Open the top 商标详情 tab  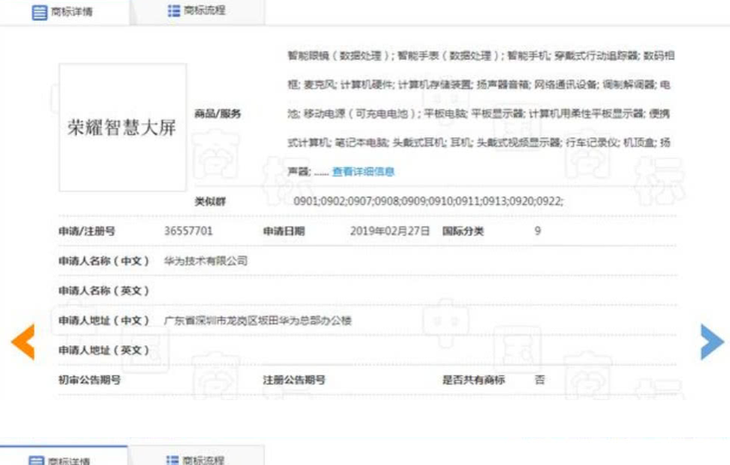(x=64, y=12)
